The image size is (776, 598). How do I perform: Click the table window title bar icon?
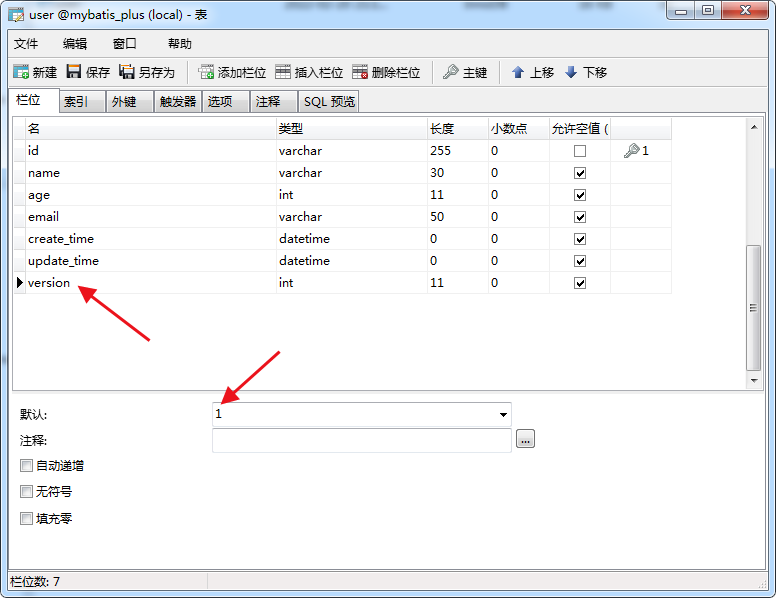click(x=16, y=15)
